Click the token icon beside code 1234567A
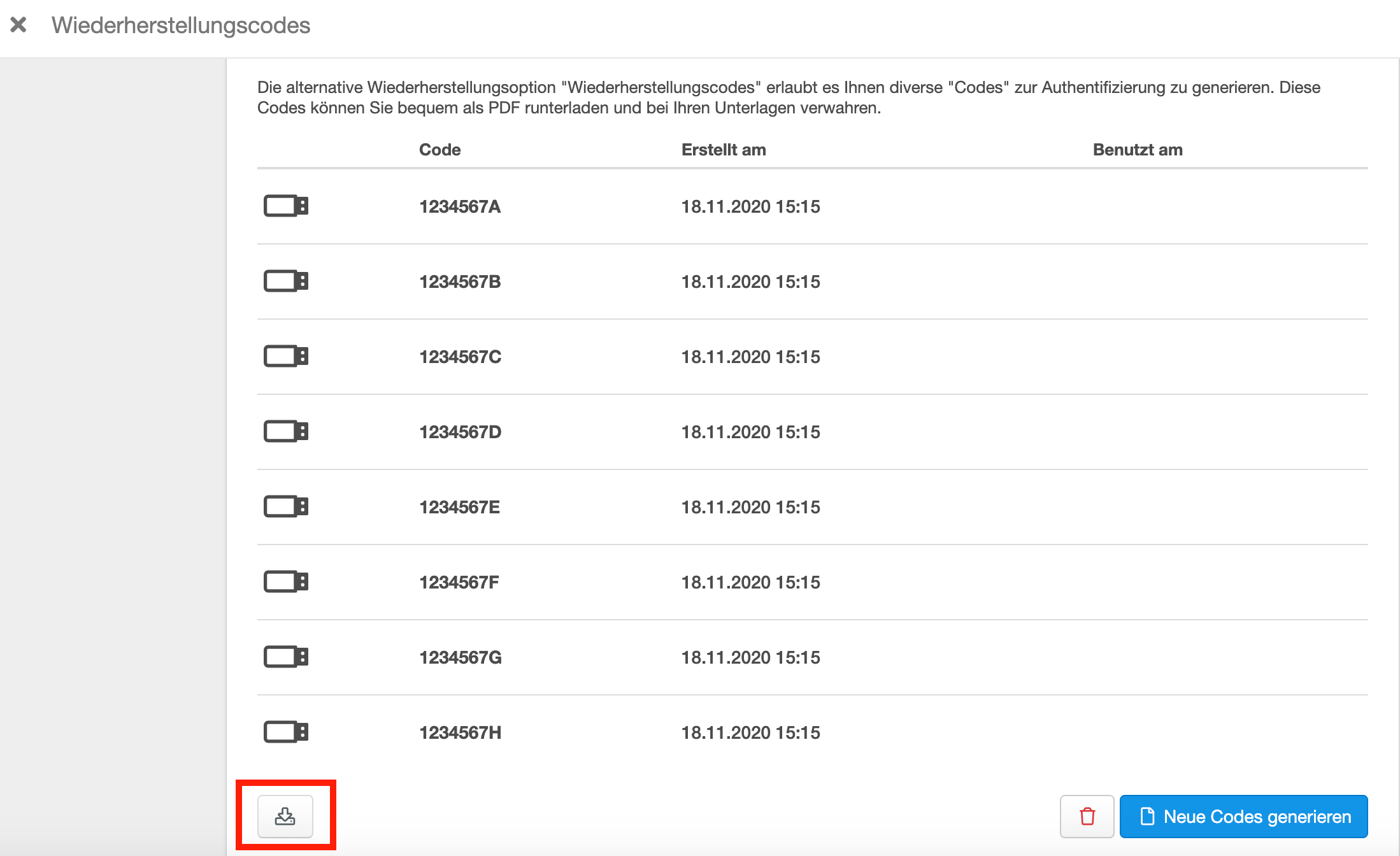Screen dimensions: 1400x856 click(x=285, y=206)
